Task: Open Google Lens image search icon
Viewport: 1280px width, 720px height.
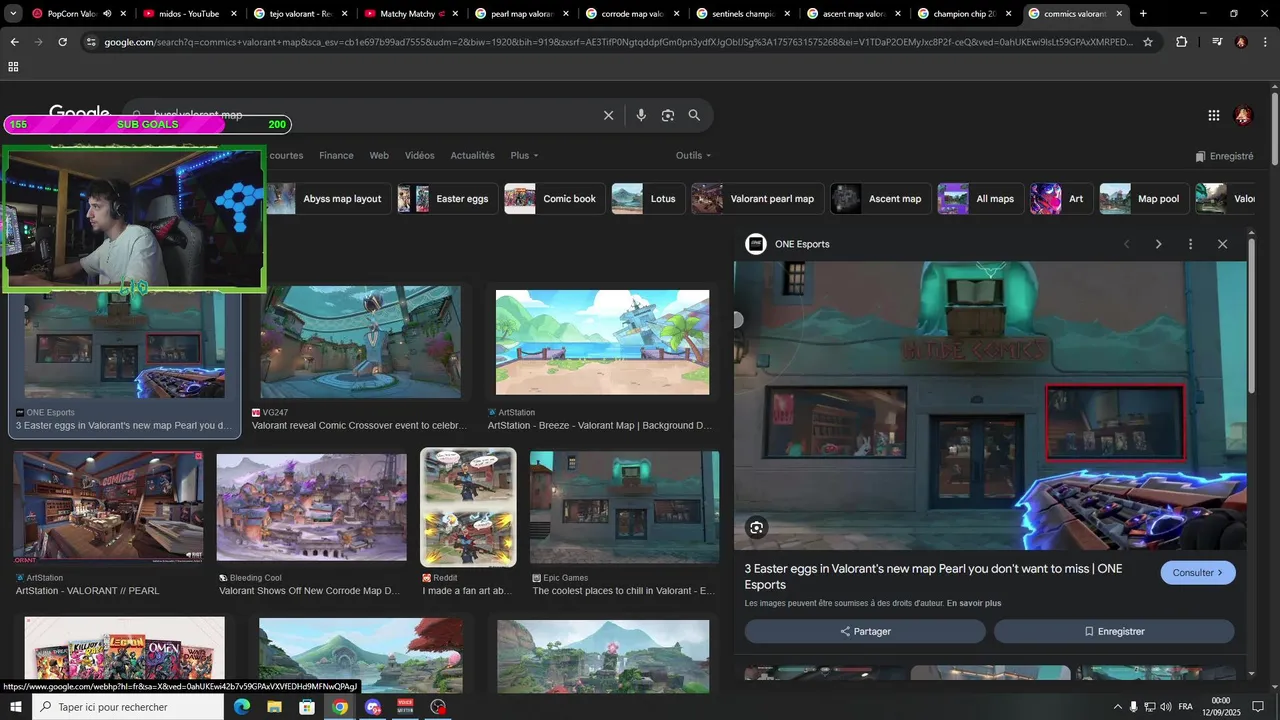Action: 668,115
